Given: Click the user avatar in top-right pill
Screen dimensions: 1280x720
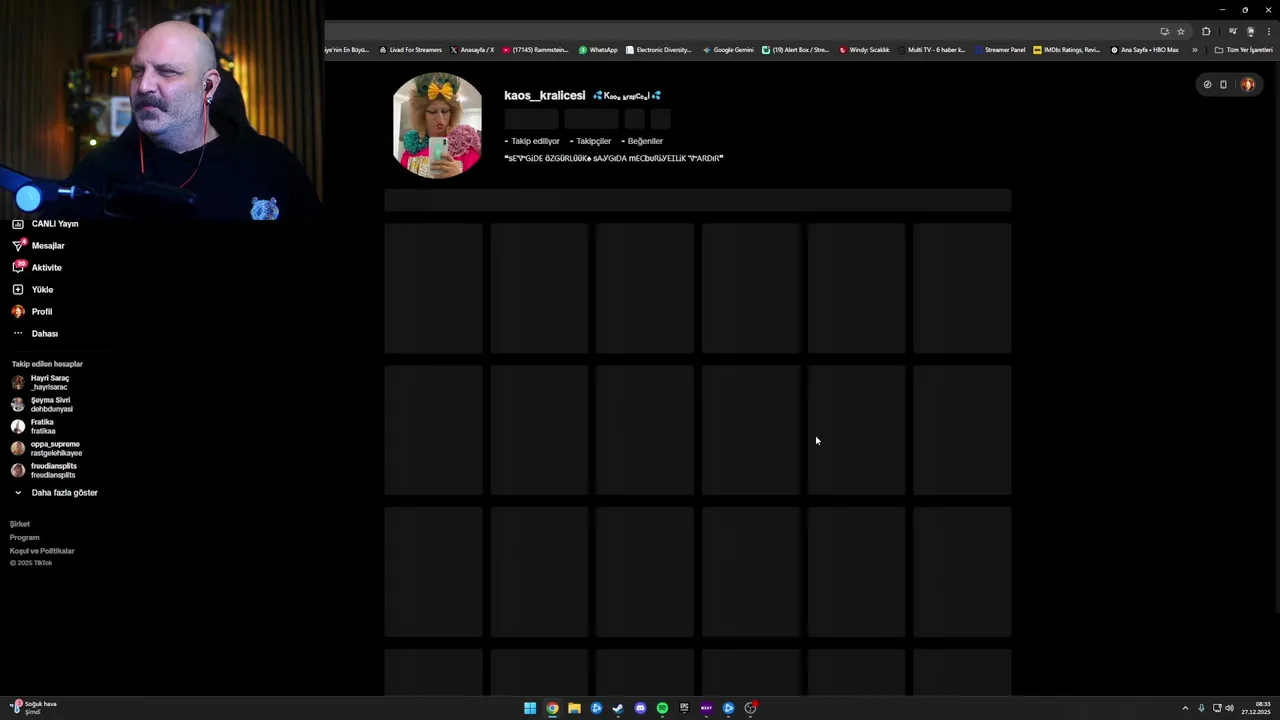Looking at the screenshot, I should point(1247,85).
